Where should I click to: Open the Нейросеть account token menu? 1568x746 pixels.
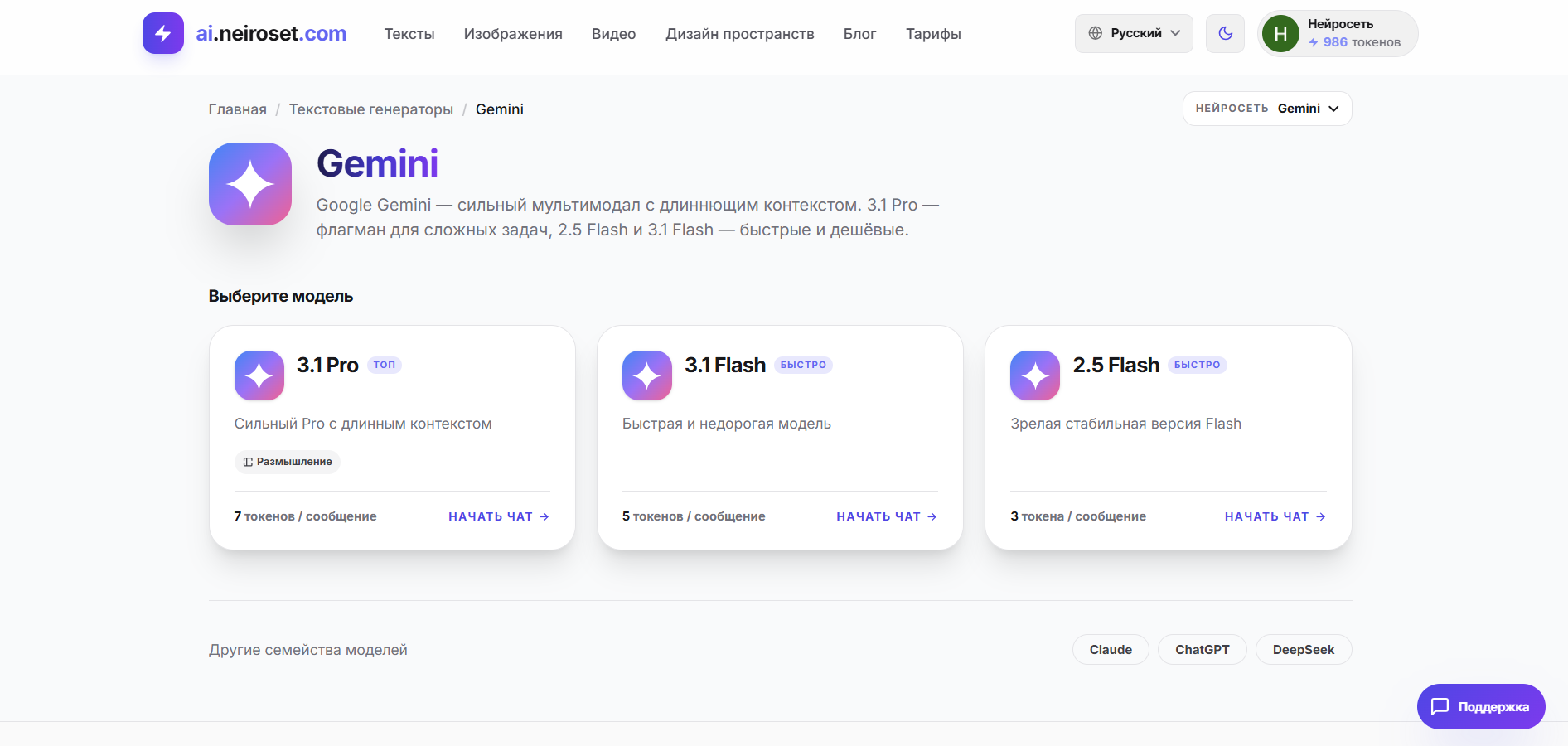[1338, 34]
